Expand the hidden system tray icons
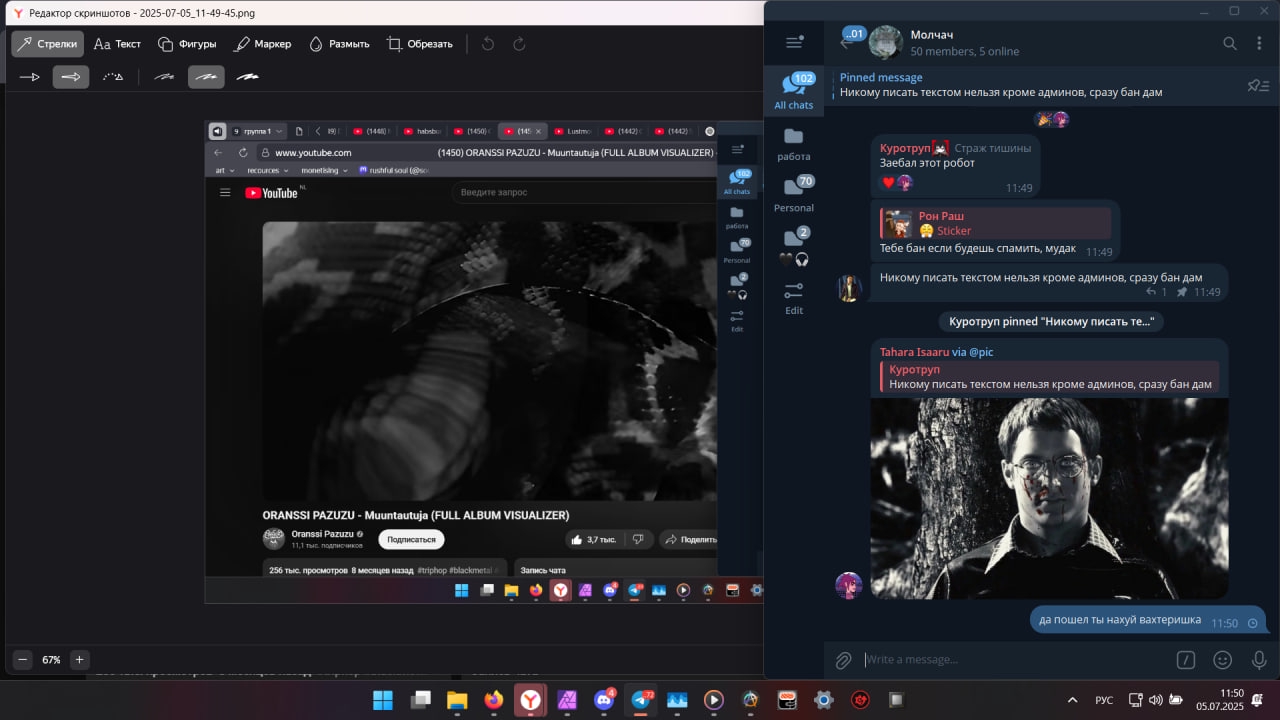This screenshot has width=1280, height=720. [x=1073, y=700]
